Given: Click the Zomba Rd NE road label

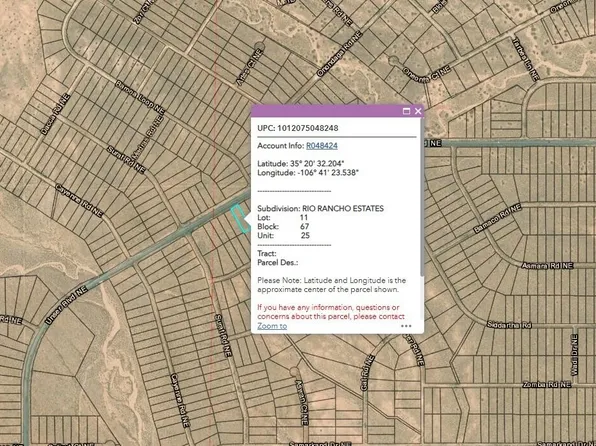Looking at the screenshot, I should click(547, 385).
